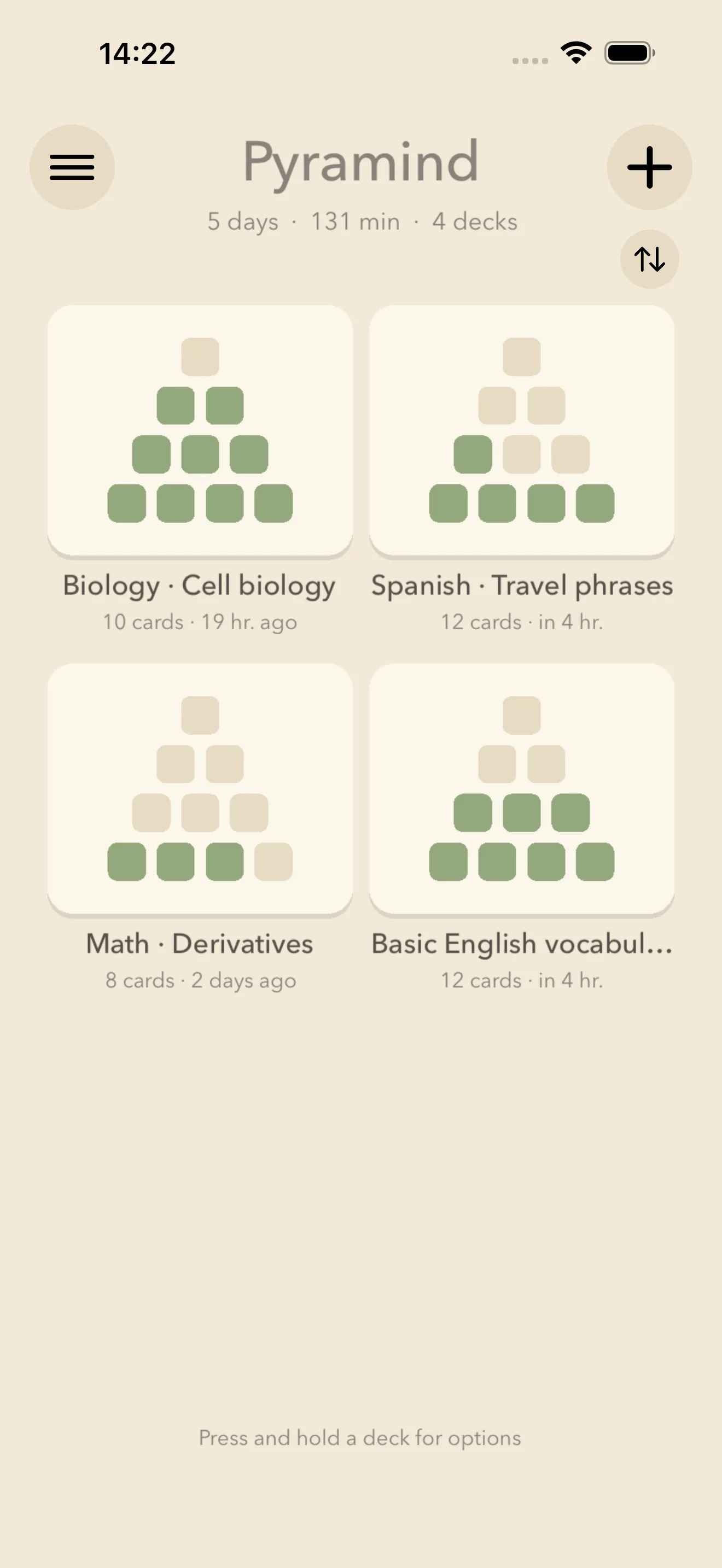Viewport: 722px width, 1568px height.
Task: Tap the 8 cards · 2 days ago label
Action: [x=200, y=981]
